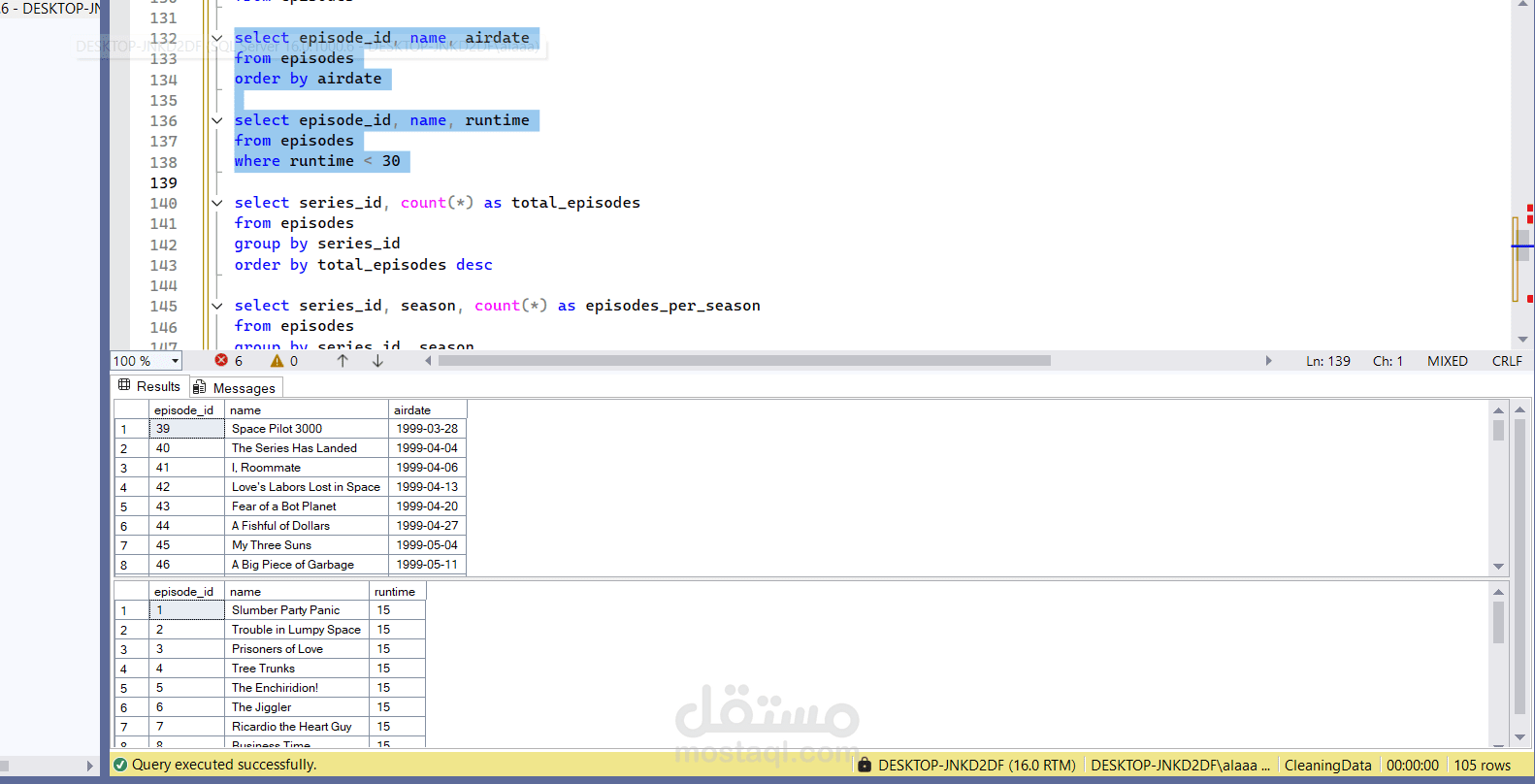Select the 'Love's Labors Lost in Space' cell

point(307,487)
